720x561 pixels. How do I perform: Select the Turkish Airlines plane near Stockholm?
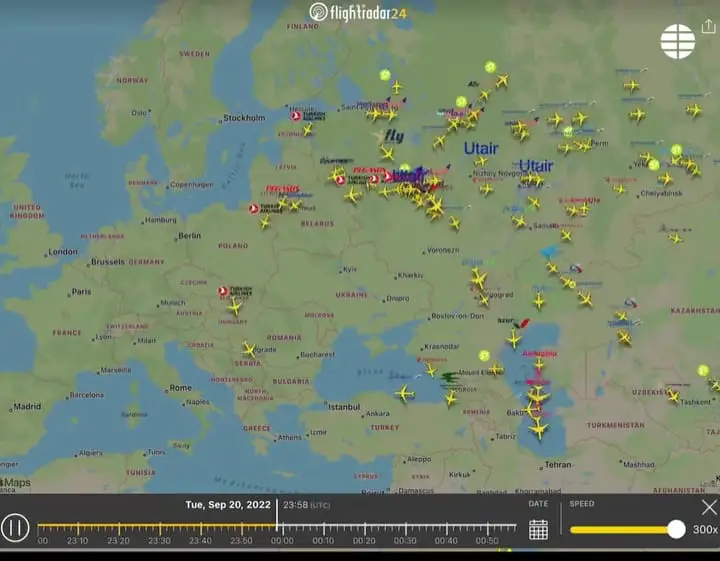(x=297, y=116)
